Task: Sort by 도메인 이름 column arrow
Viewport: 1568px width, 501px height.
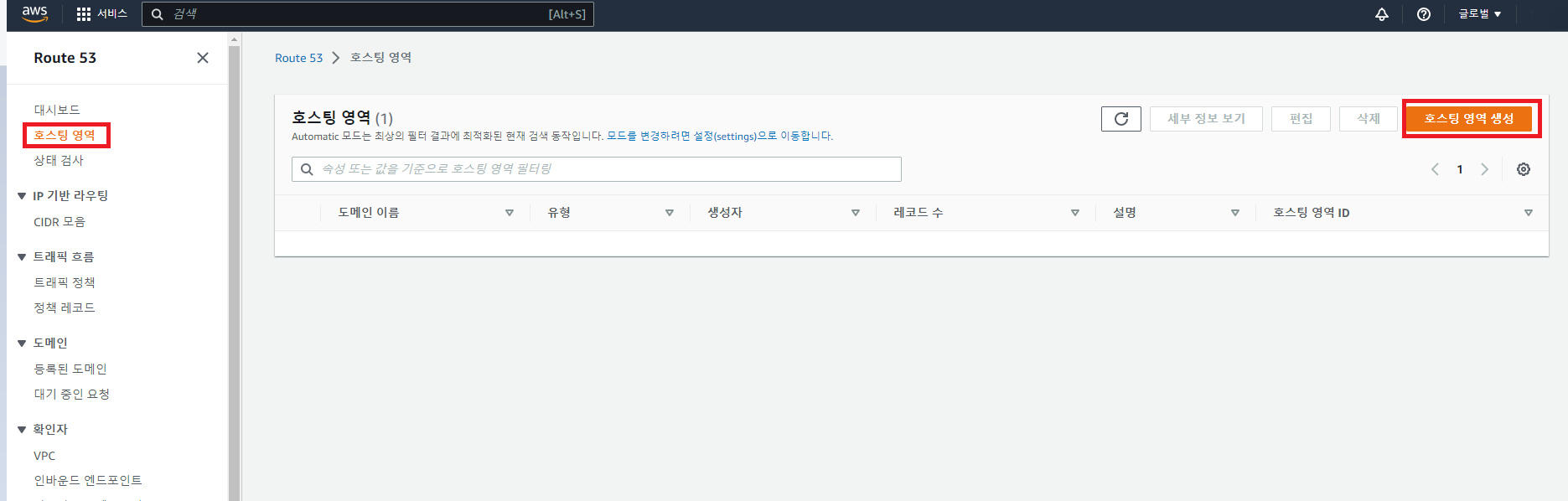Action: coord(510,213)
